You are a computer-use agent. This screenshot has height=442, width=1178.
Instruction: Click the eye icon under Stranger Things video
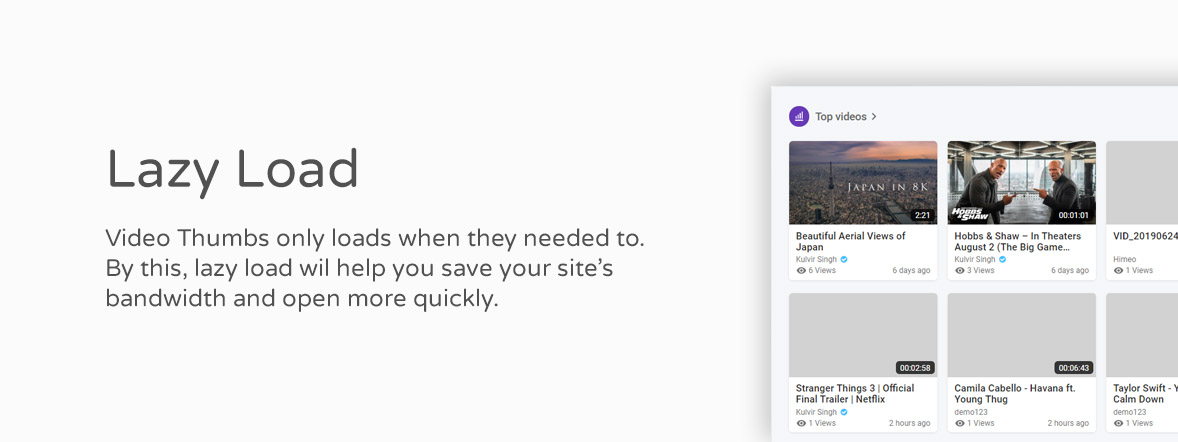(x=801, y=423)
